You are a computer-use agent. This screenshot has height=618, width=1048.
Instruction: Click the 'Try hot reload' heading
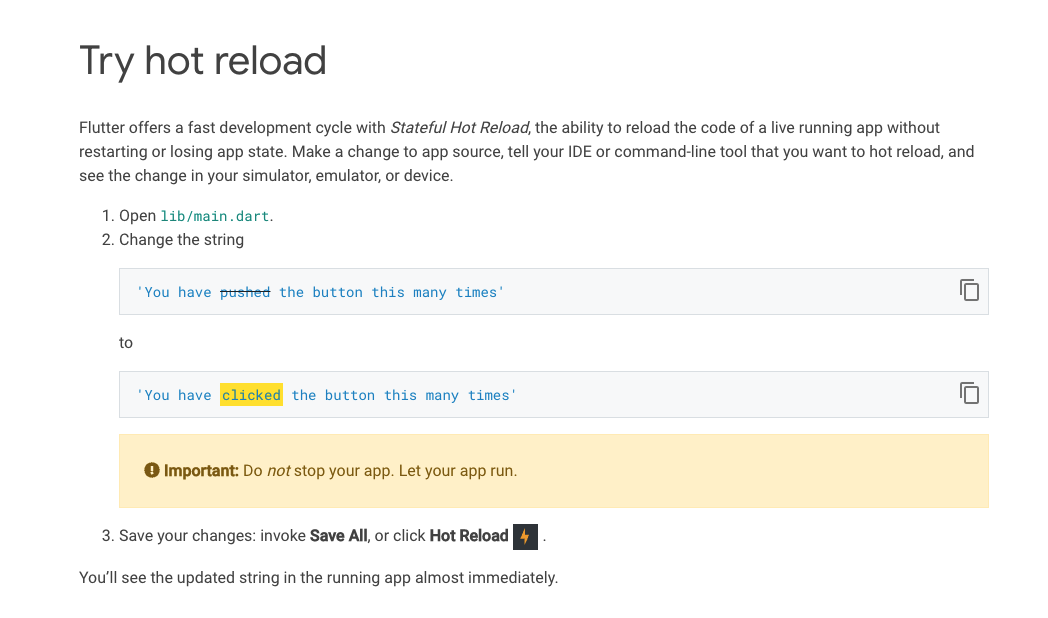pyautogui.click(x=203, y=61)
